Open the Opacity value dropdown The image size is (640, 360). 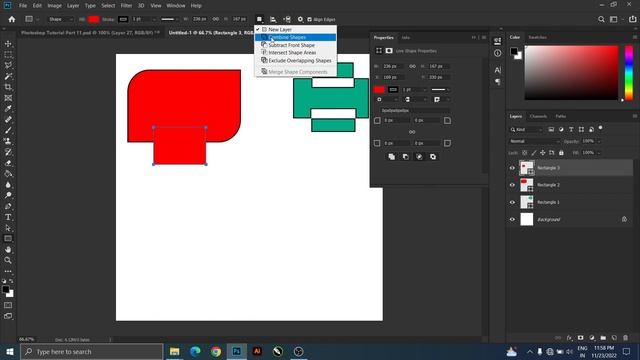[x=599, y=141]
